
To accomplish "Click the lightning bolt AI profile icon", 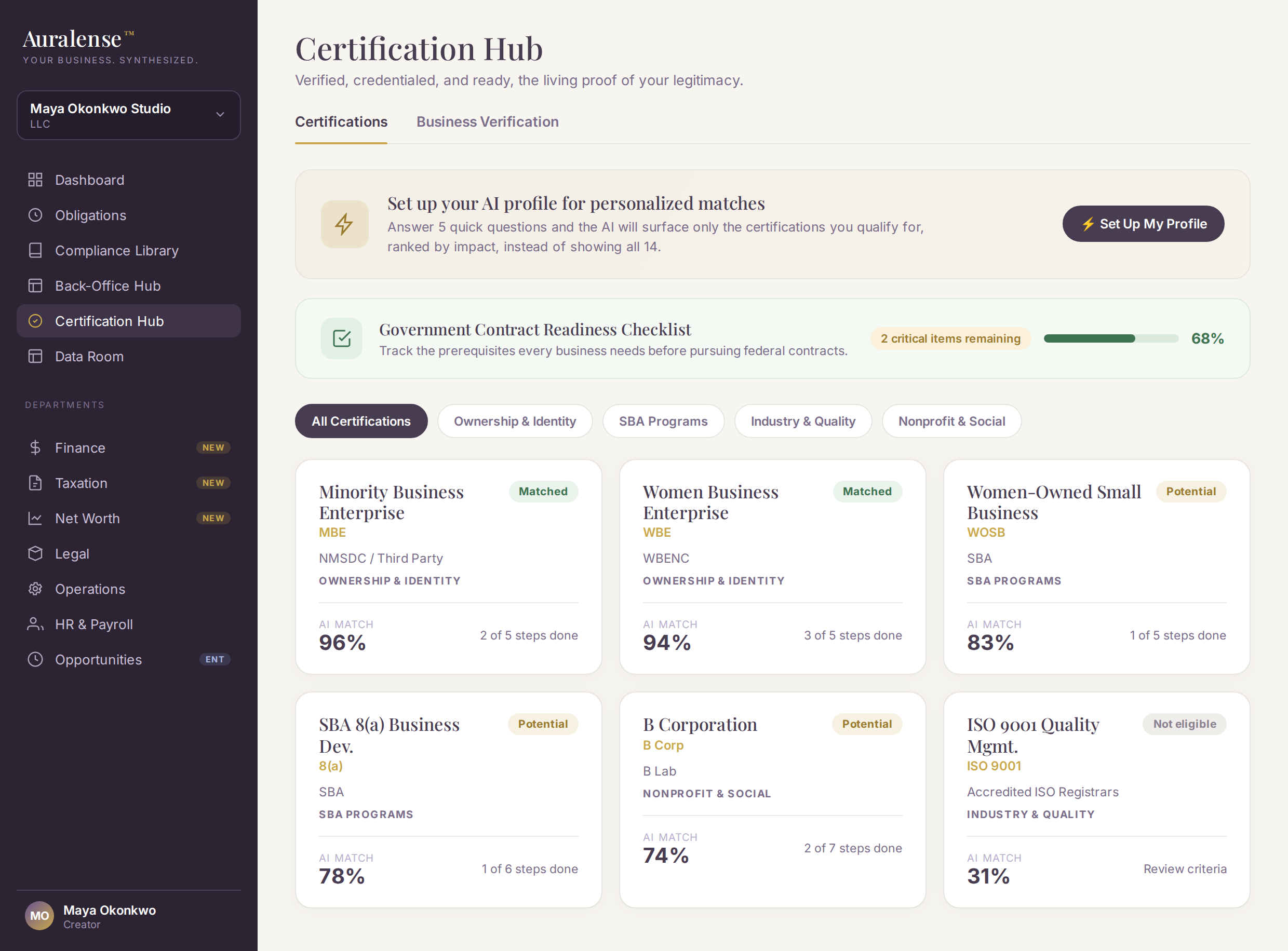I will pyautogui.click(x=344, y=224).
